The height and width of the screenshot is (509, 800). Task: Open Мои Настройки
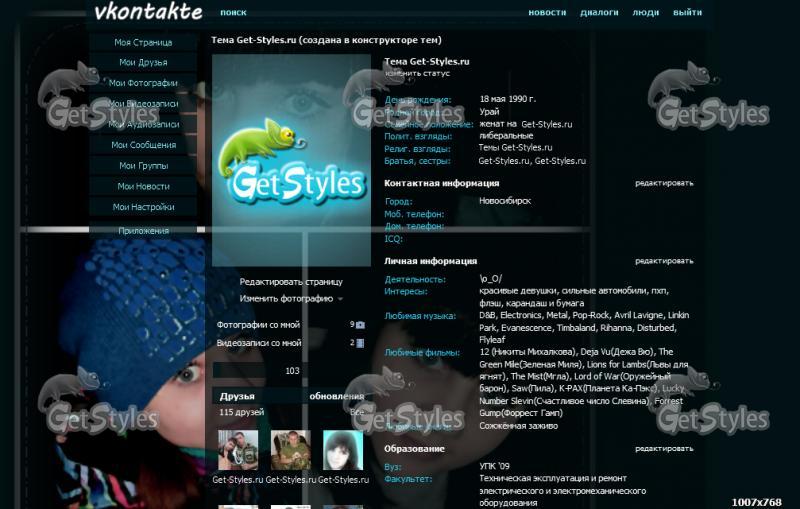point(143,207)
